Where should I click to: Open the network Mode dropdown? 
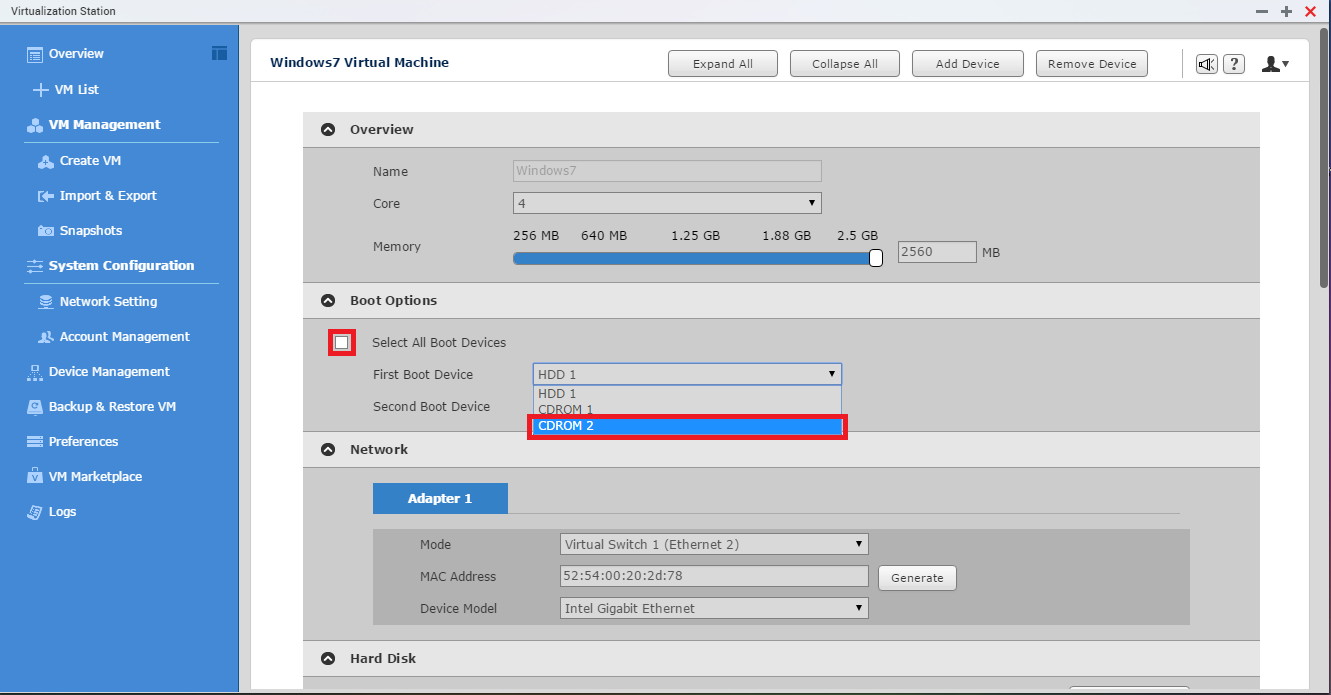[714, 545]
